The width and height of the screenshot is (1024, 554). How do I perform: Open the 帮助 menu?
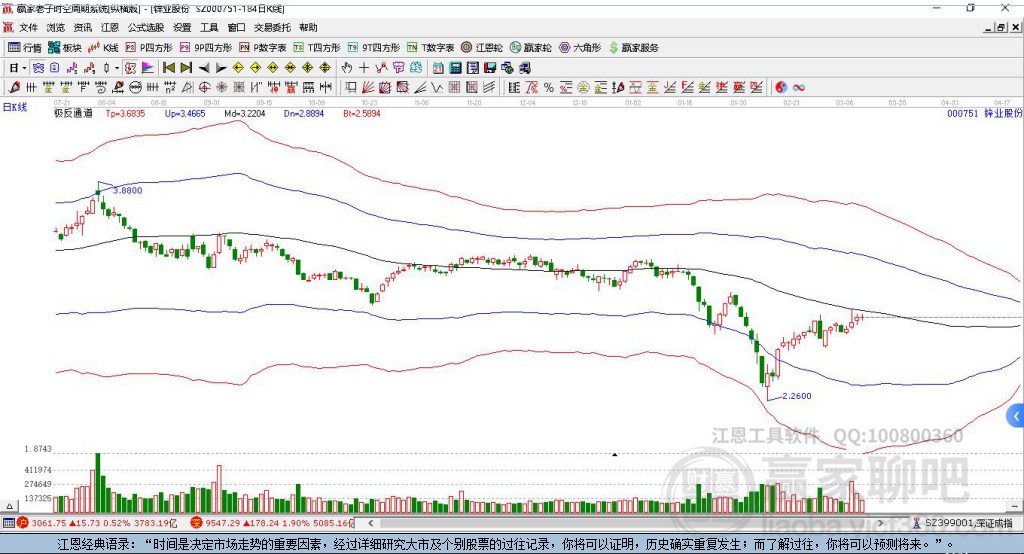308,27
